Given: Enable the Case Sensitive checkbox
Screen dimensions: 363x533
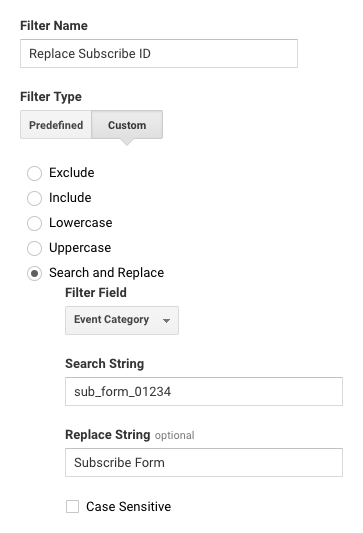Looking at the screenshot, I should tap(72, 506).
